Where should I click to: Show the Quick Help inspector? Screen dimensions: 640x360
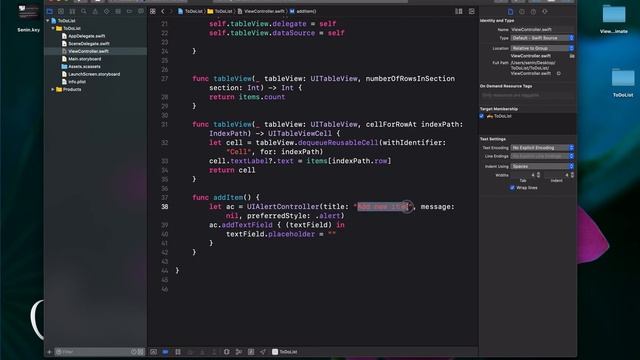click(x=533, y=12)
